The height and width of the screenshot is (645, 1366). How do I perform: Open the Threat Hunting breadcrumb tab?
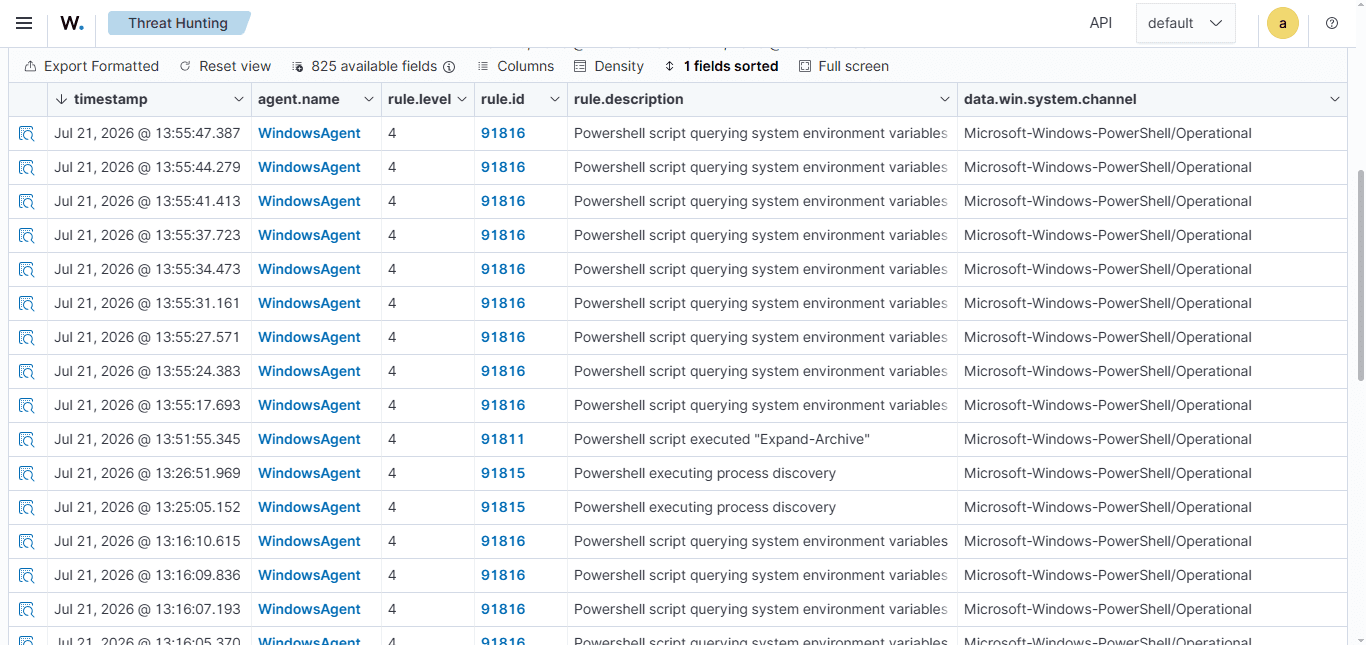tap(178, 23)
